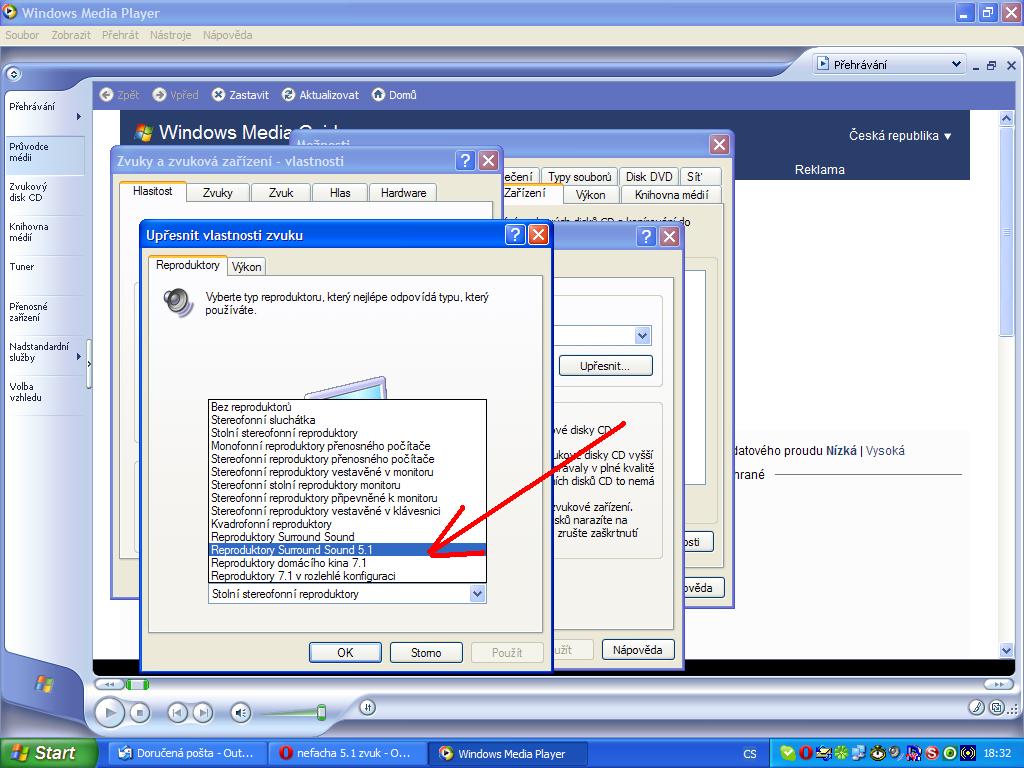This screenshot has height=768, width=1024.
Task: Choose Kvadrofonní reproduktory option
Action: [x=347, y=524]
